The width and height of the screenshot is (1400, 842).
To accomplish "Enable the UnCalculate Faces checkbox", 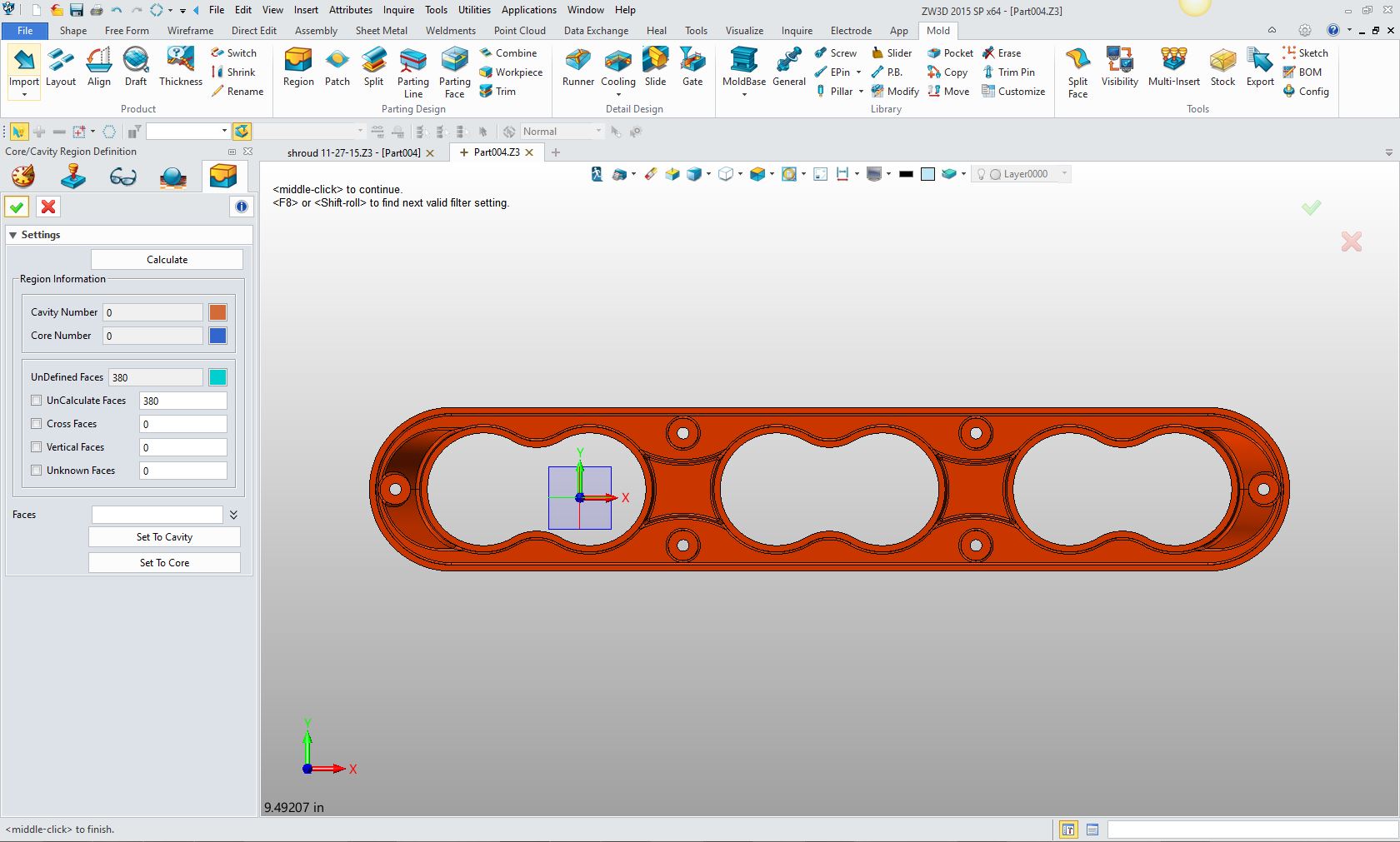I will click(x=37, y=401).
